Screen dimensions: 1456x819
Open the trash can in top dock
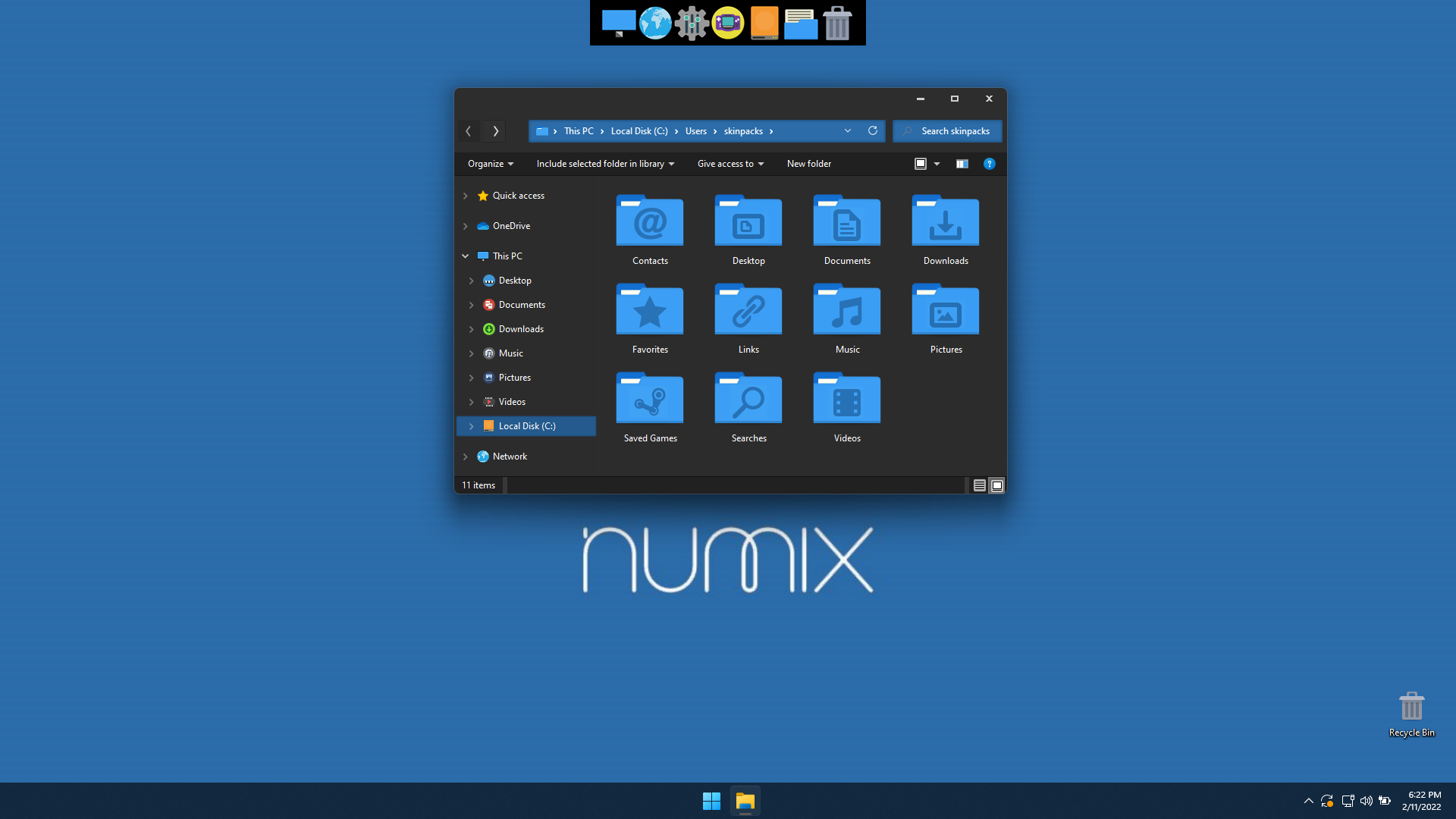[x=837, y=24]
